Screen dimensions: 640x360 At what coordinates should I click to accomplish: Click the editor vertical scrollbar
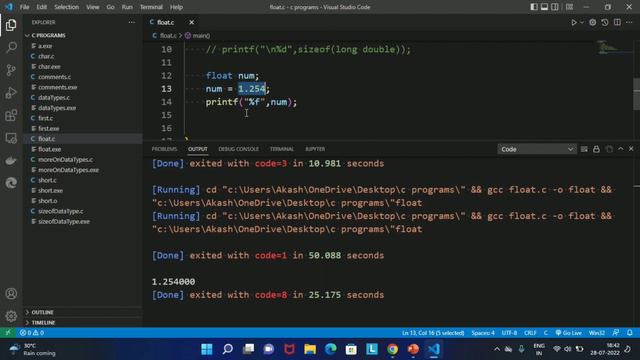tap(636, 93)
